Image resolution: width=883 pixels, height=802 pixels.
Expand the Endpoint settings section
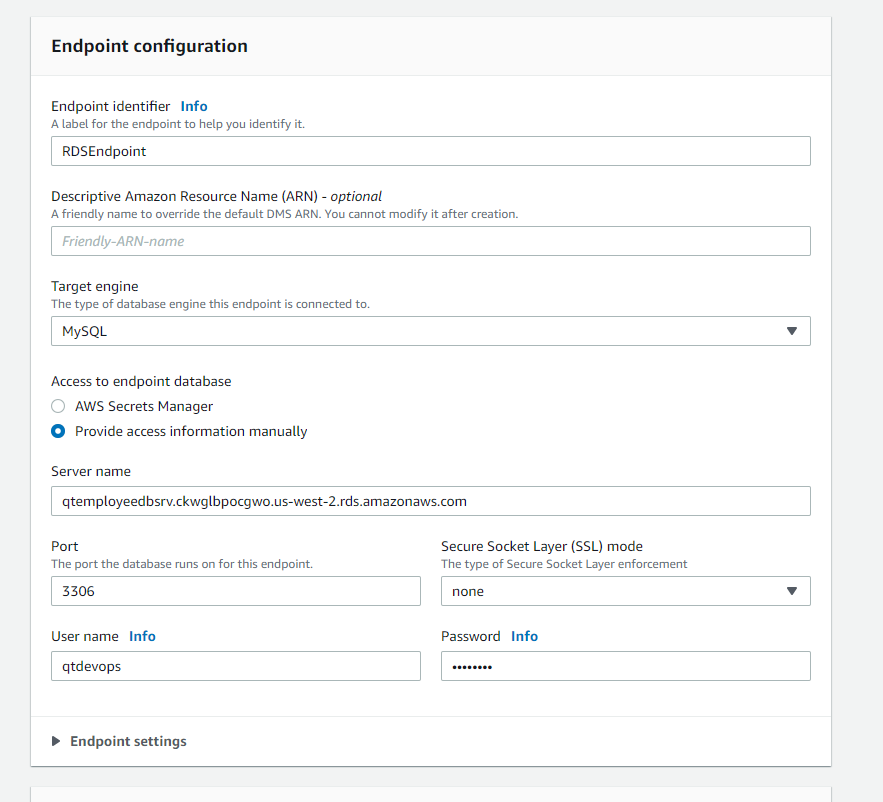[119, 741]
